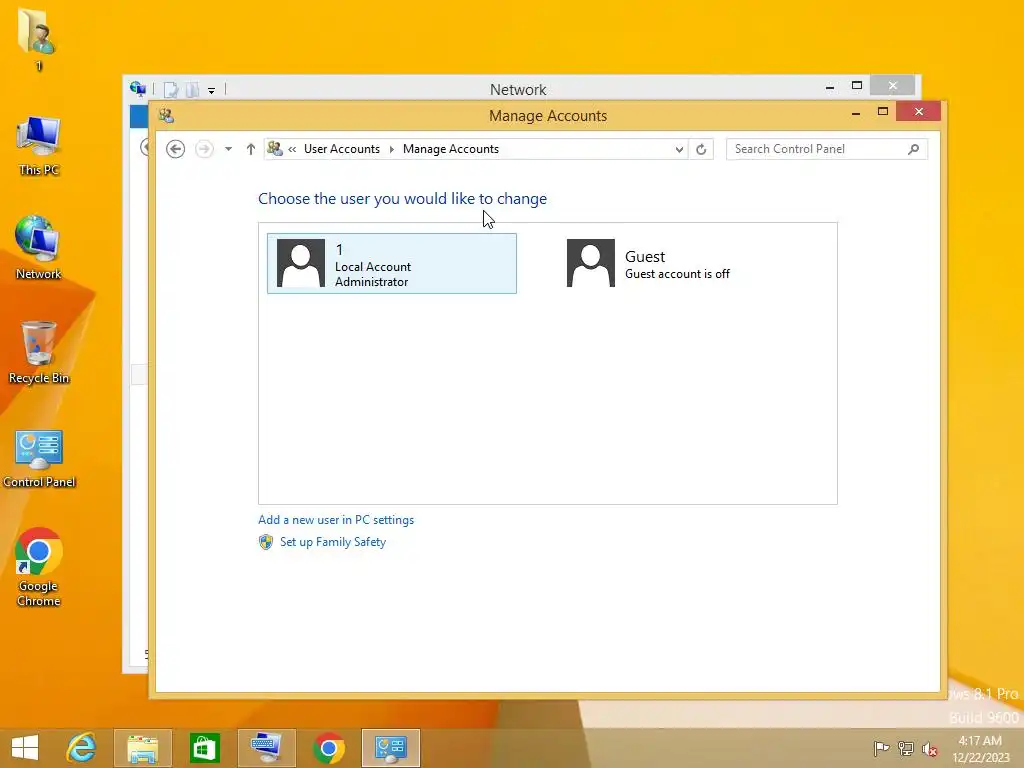Screen dimensions: 1024x768
Task: Launch Google Chrome from the desktop
Action: 39,567
